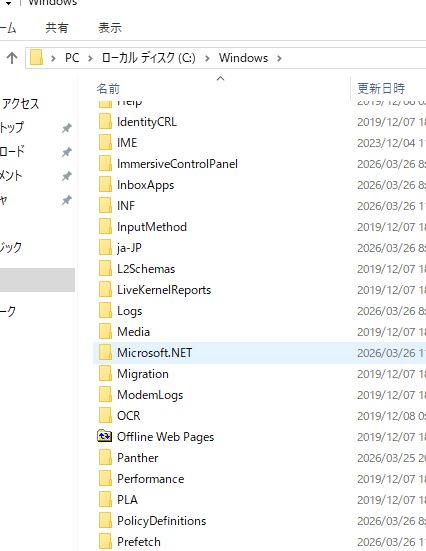This screenshot has height=551, width=426.
Task: Select the ja-JP folder icon
Action: tap(105, 248)
